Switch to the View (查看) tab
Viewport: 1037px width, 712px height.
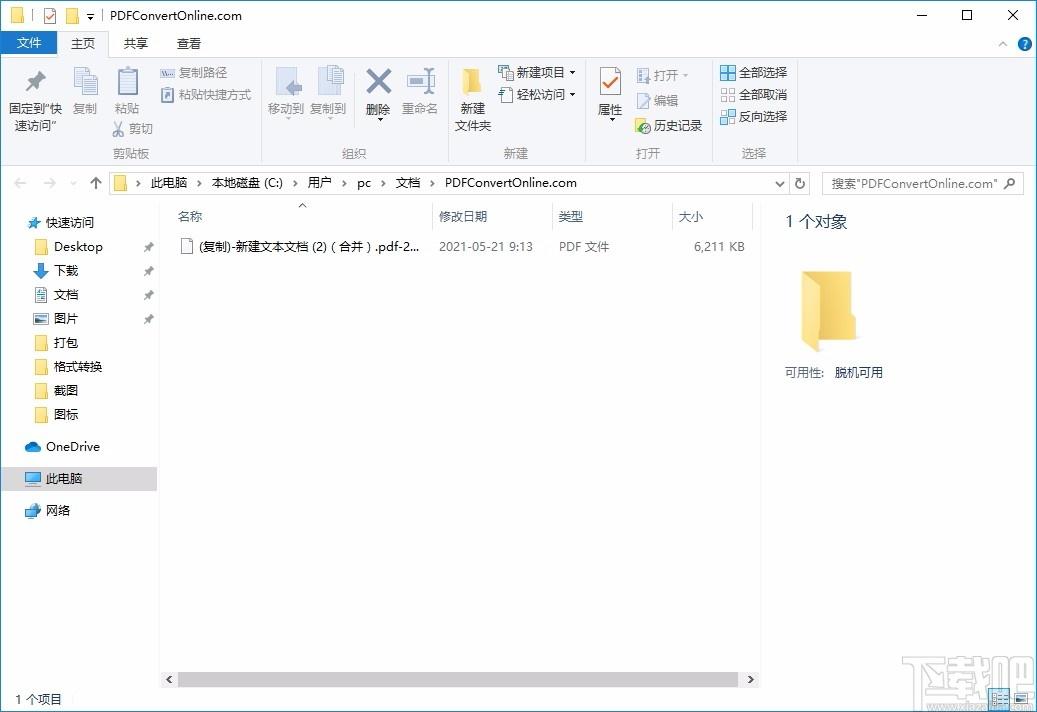(188, 44)
